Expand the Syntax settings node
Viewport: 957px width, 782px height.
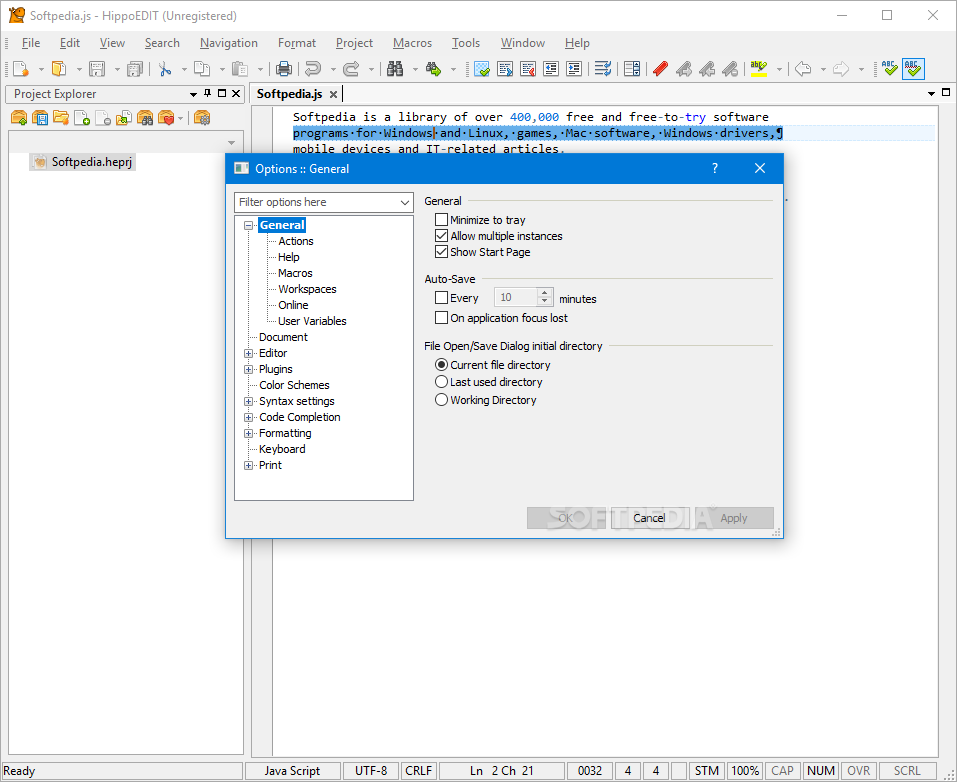pos(248,401)
